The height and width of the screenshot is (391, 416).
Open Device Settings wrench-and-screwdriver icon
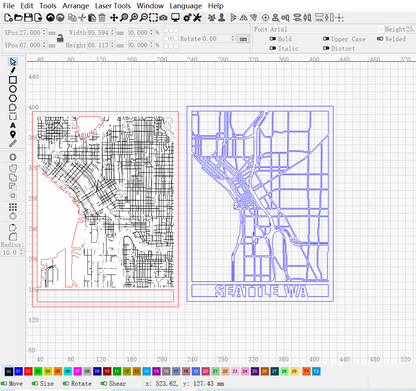[197, 18]
